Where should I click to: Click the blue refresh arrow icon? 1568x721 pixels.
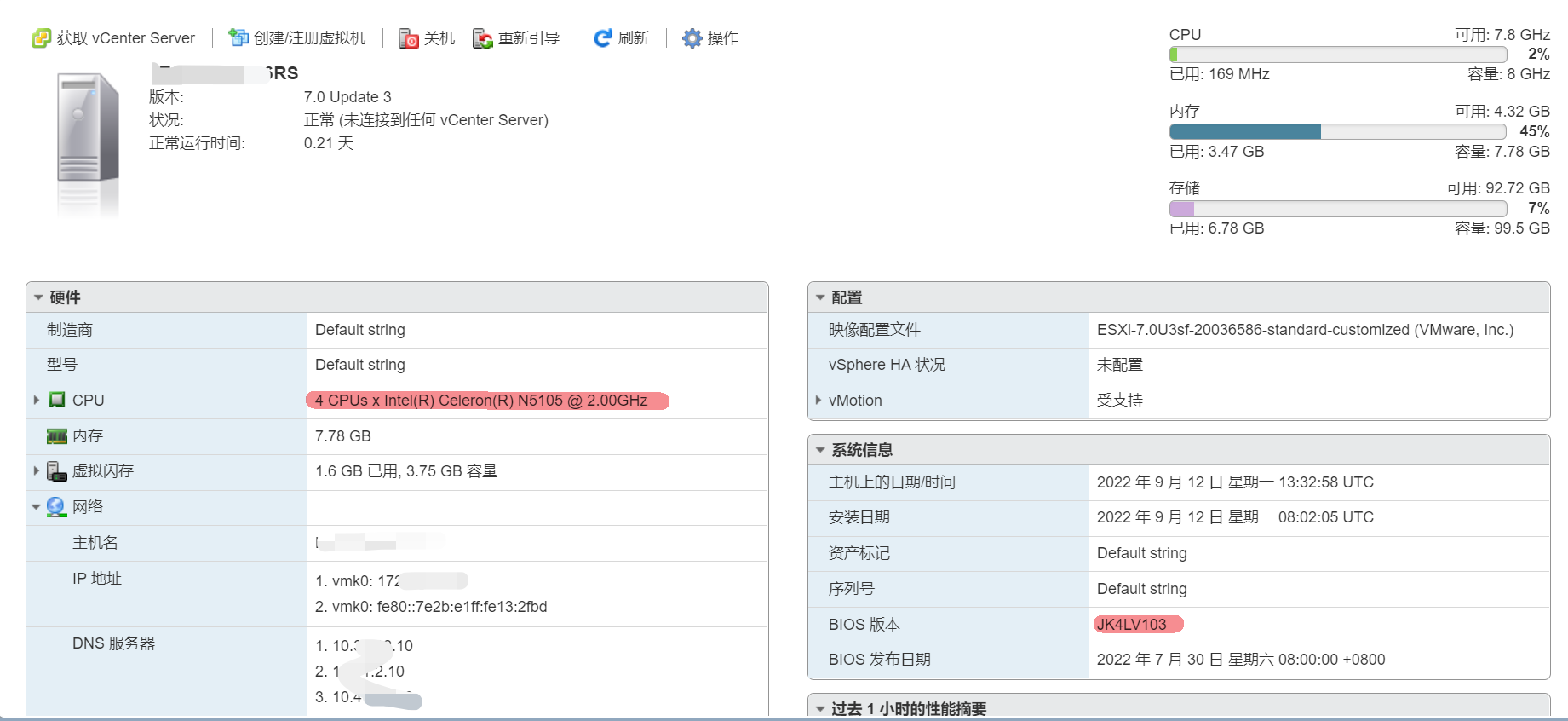point(603,38)
